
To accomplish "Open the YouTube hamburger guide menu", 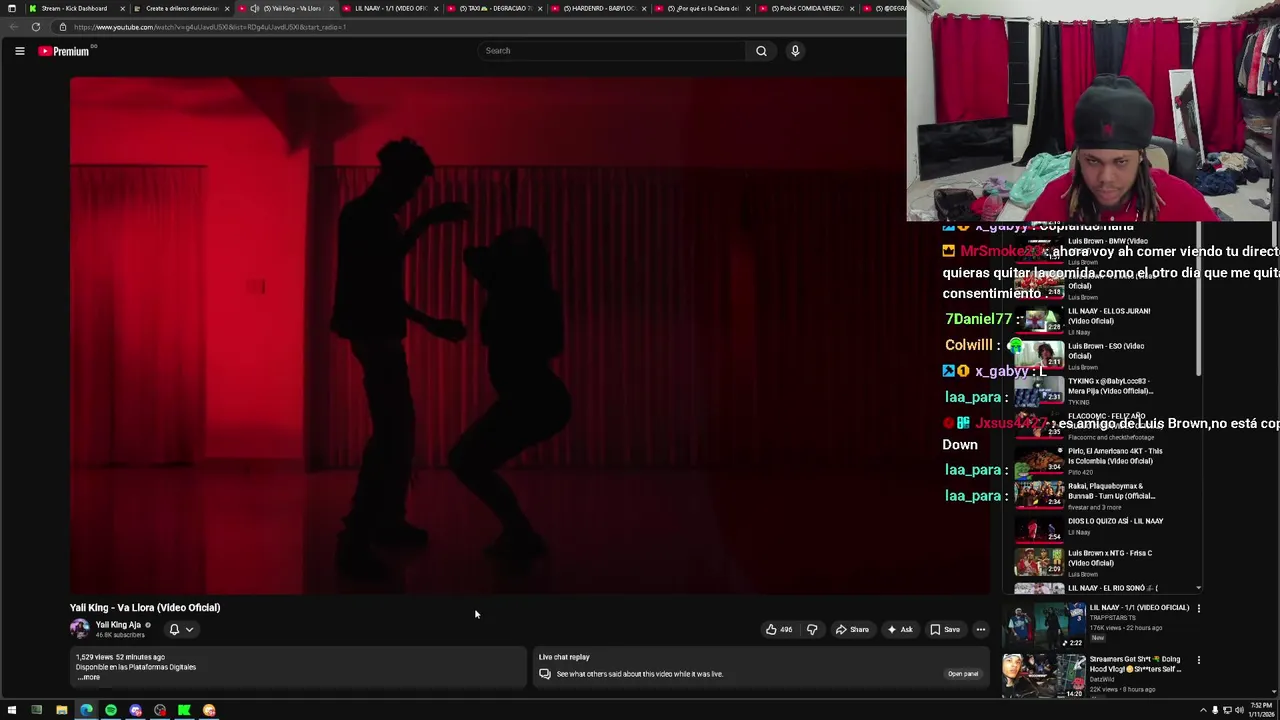I will click(x=19, y=51).
